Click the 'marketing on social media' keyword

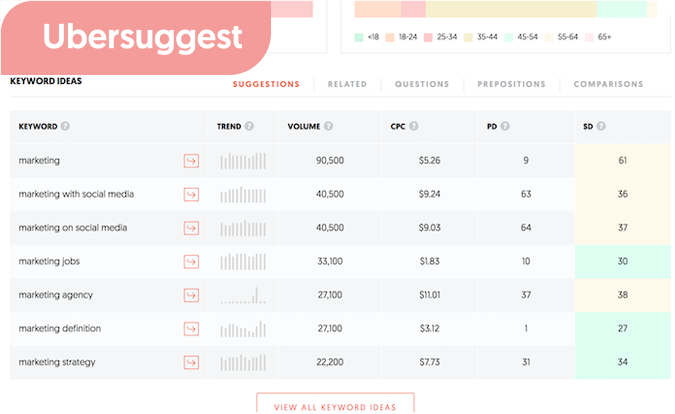coord(73,228)
